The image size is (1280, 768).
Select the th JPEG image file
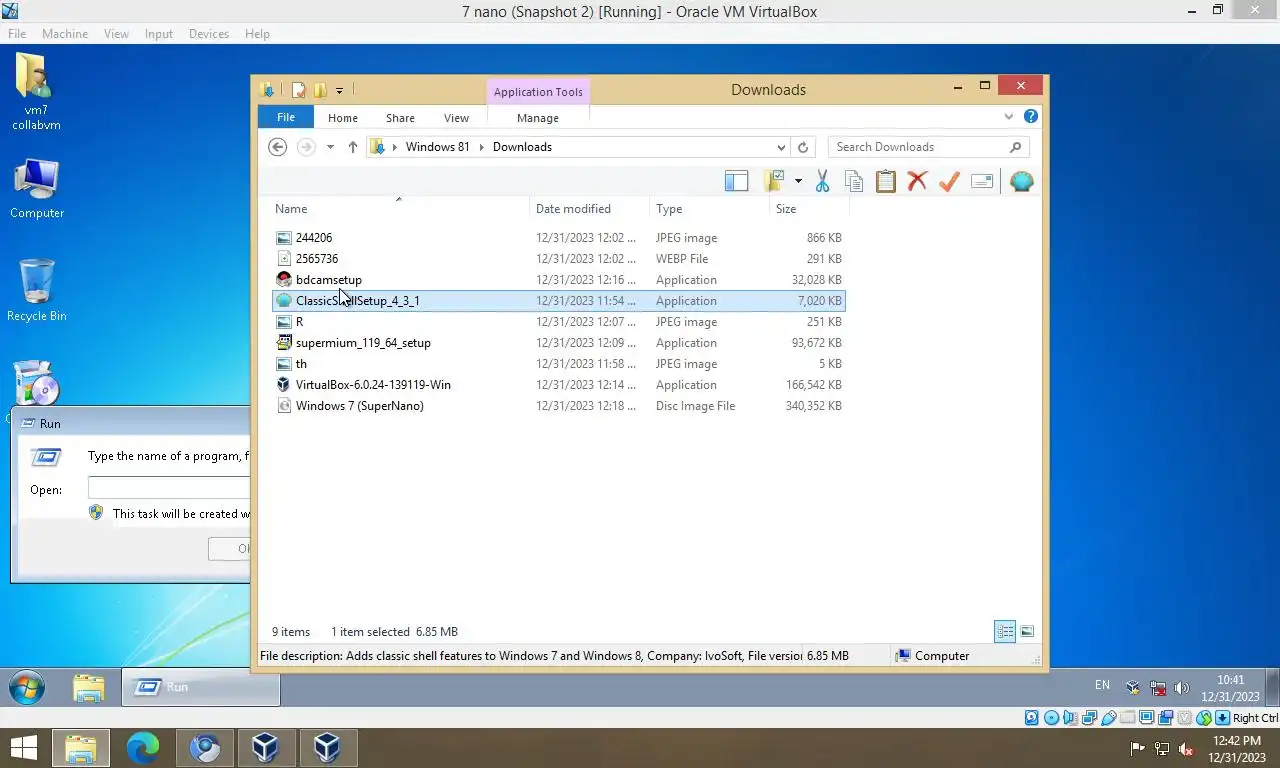tap(558, 364)
